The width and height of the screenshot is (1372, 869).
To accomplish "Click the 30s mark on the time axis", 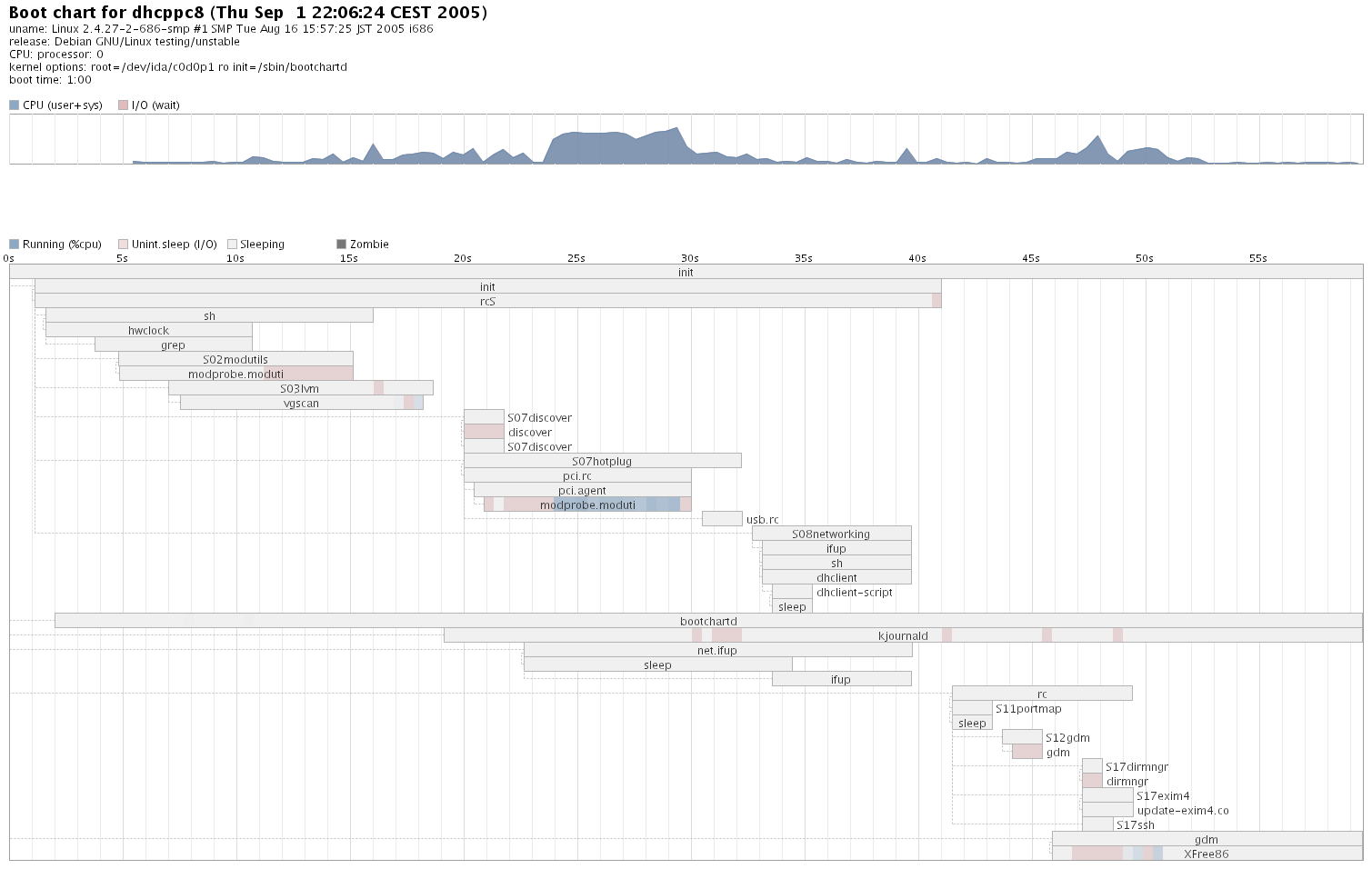I will [690, 259].
